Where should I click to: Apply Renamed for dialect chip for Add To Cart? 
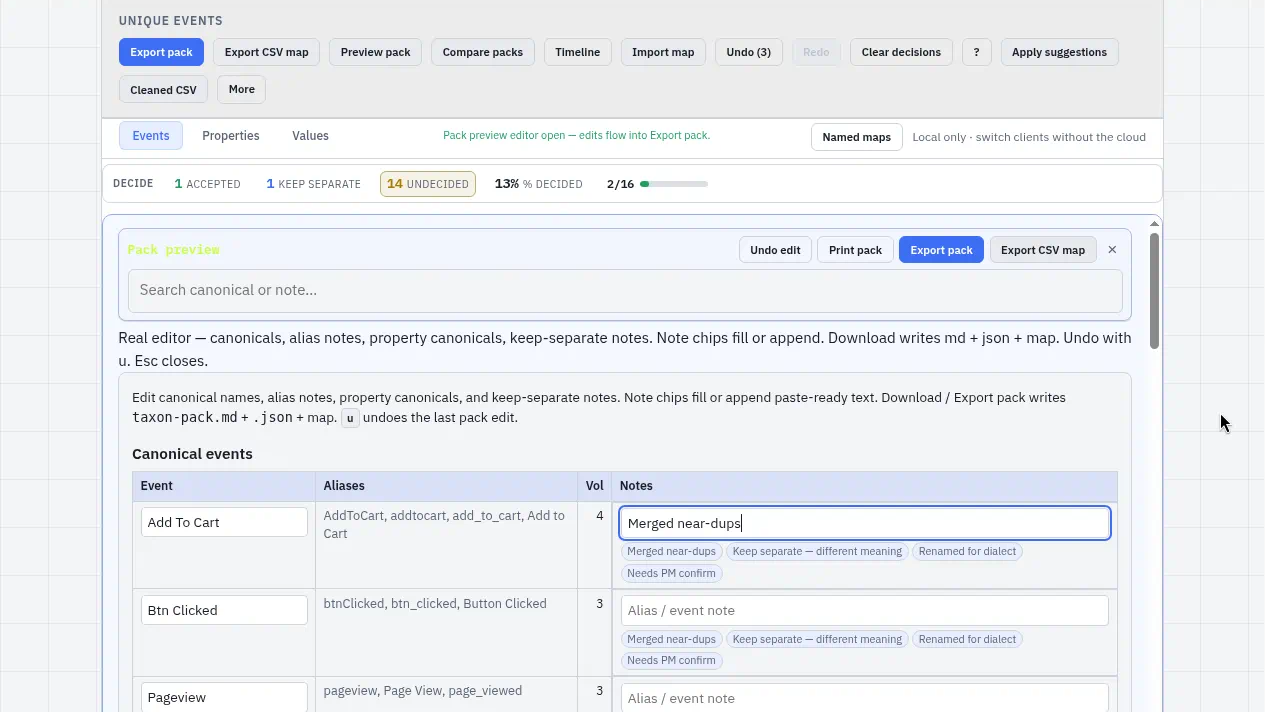click(x=967, y=551)
